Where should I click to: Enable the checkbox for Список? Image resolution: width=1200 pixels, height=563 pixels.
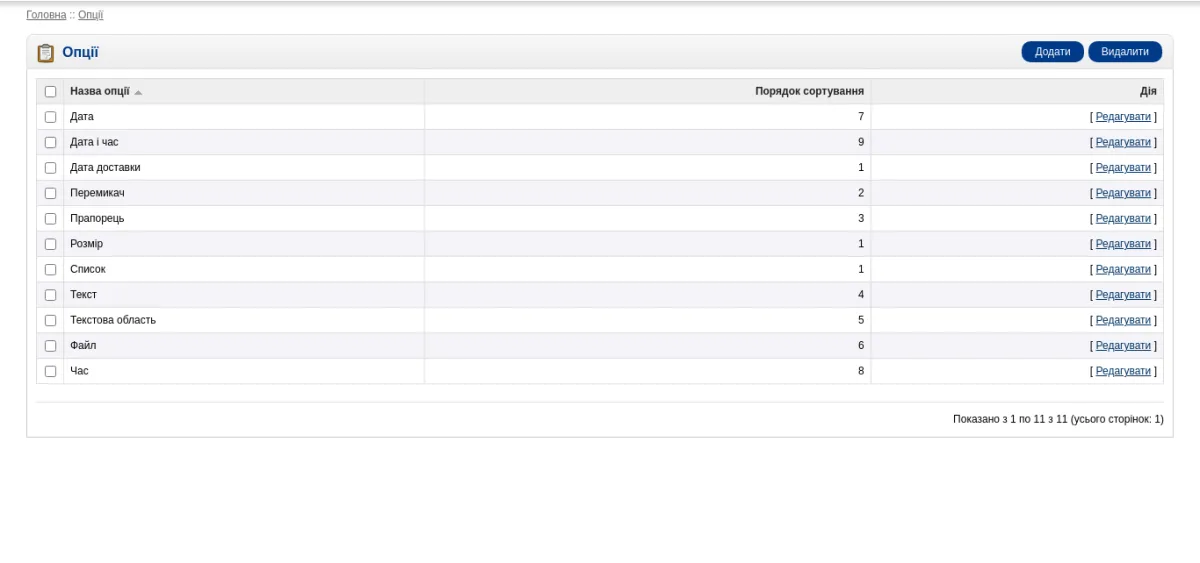[x=51, y=269]
